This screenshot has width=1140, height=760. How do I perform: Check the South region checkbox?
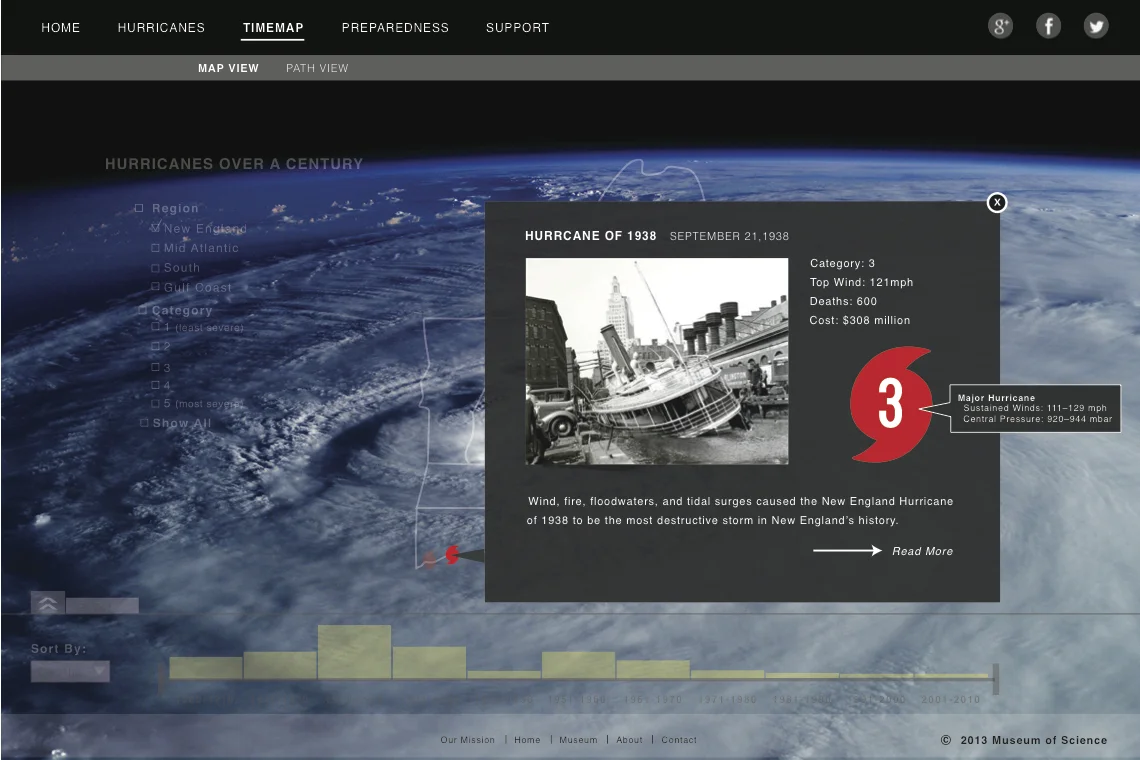[x=155, y=268]
